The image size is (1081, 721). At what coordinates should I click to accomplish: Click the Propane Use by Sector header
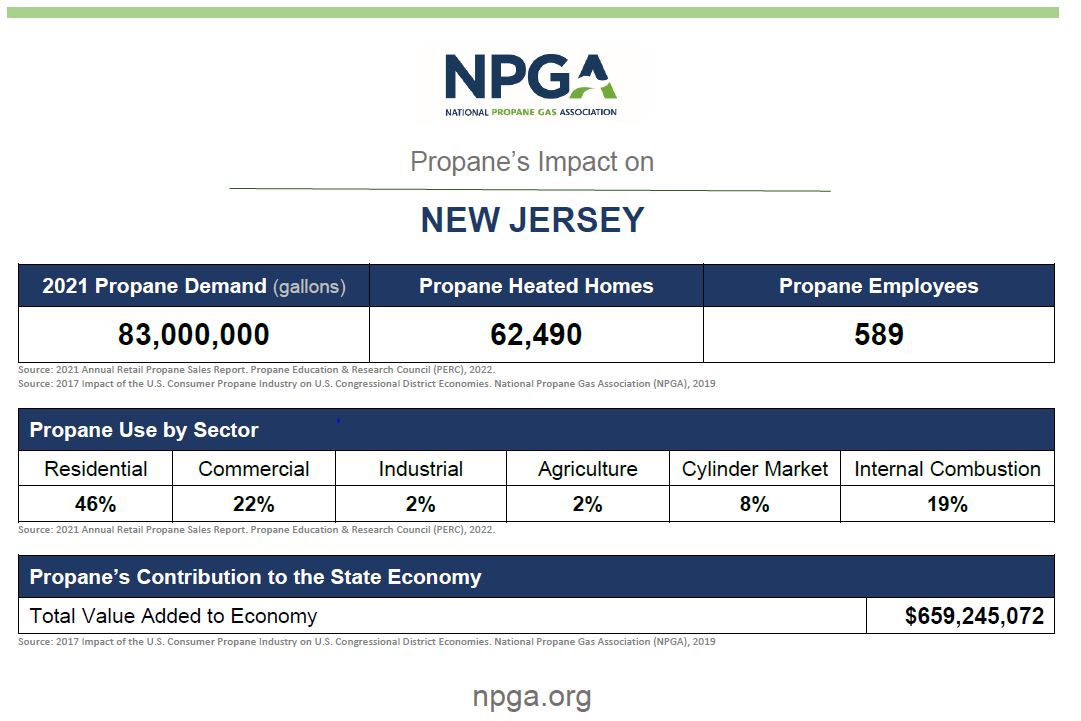(x=144, y=430)
